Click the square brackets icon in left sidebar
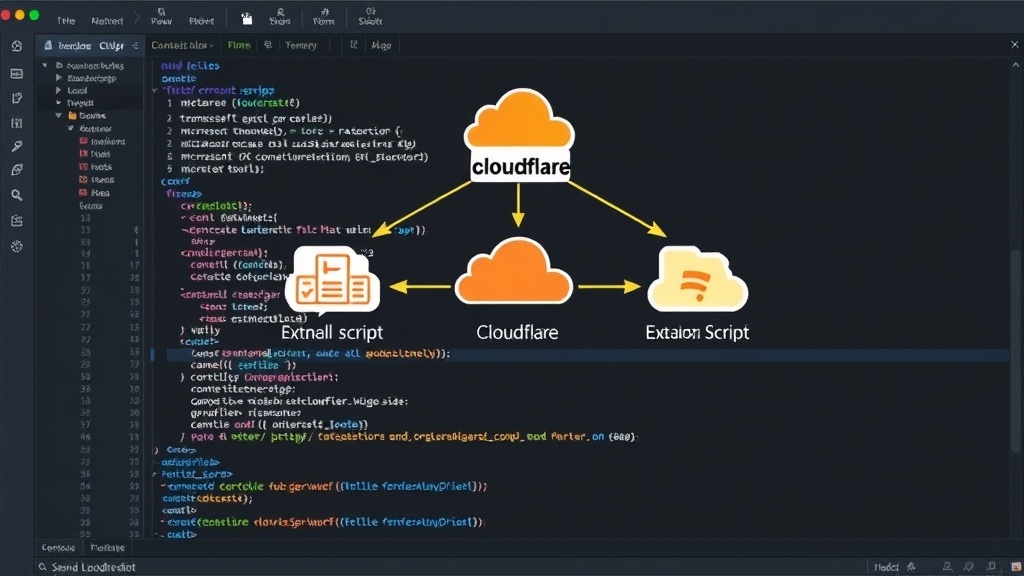Viewport: 1024px width, 576px height. [x=17, y=123]
